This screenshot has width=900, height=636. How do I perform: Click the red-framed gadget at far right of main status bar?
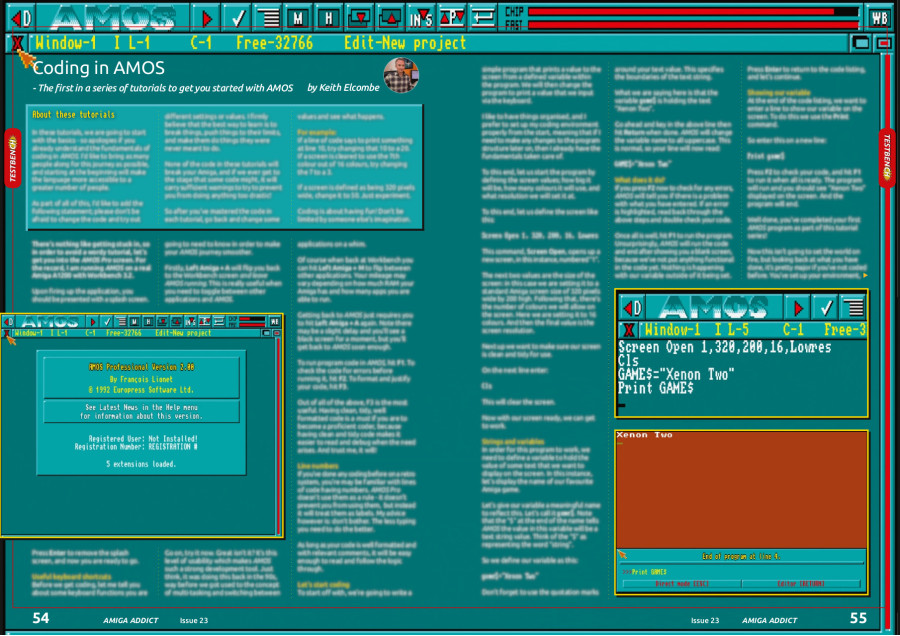point(883,43)
